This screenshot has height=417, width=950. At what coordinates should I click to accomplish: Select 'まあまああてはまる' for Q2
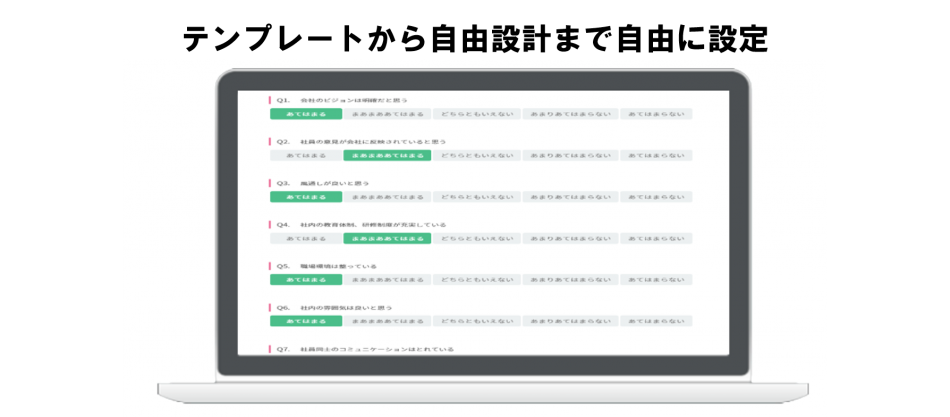386,156
